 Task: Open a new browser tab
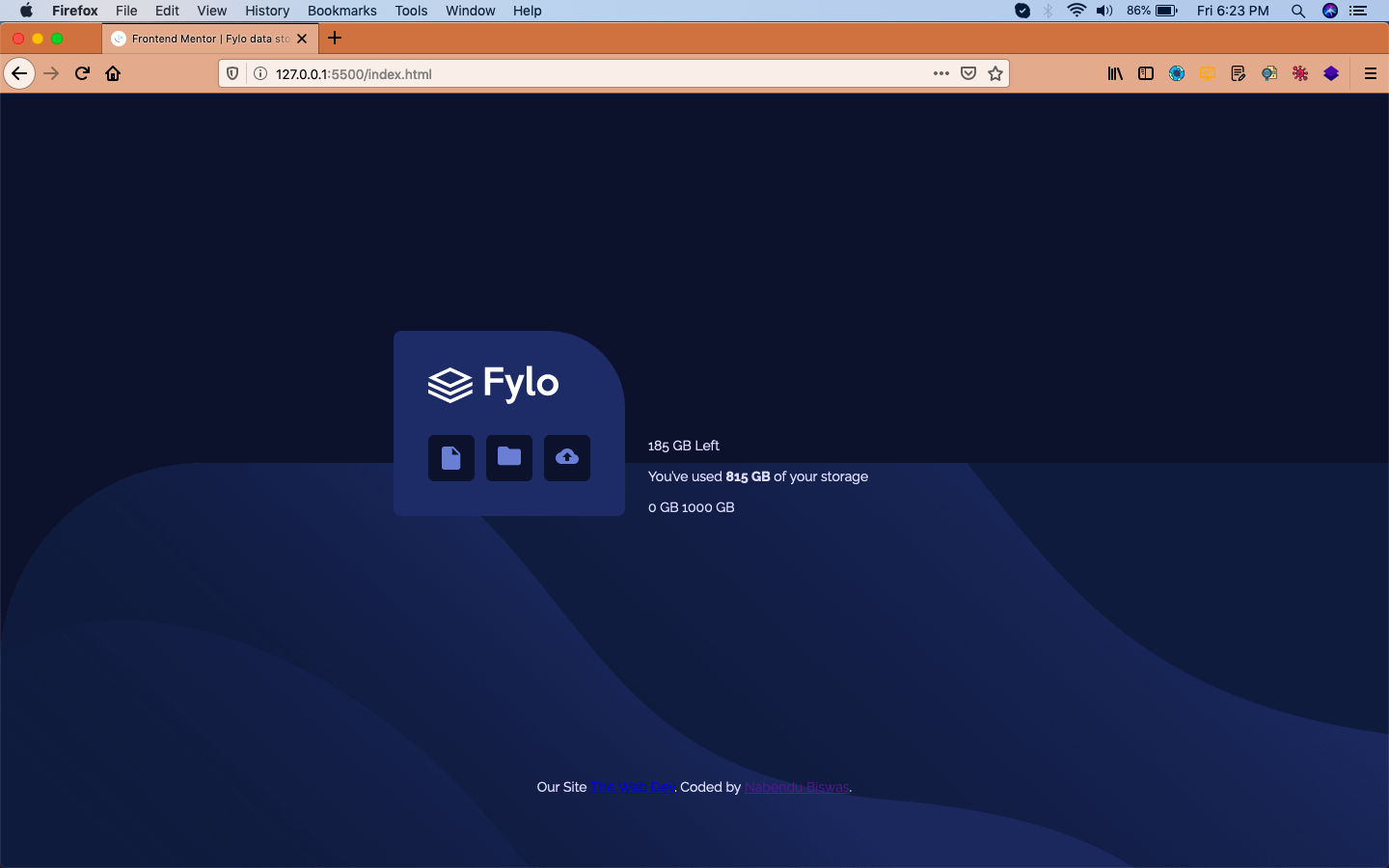click(335, 39)
